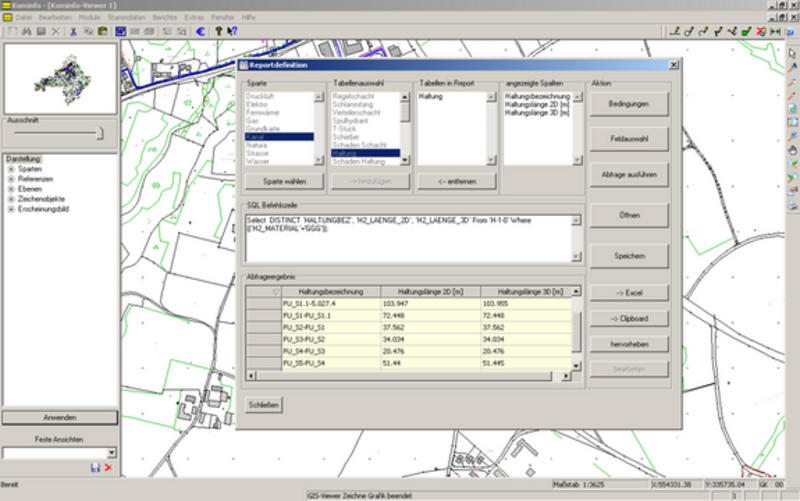Close the dialog with the Schließen button
Image resolution: width=800 pixels, height=501 pixels.
pos(264,405)
